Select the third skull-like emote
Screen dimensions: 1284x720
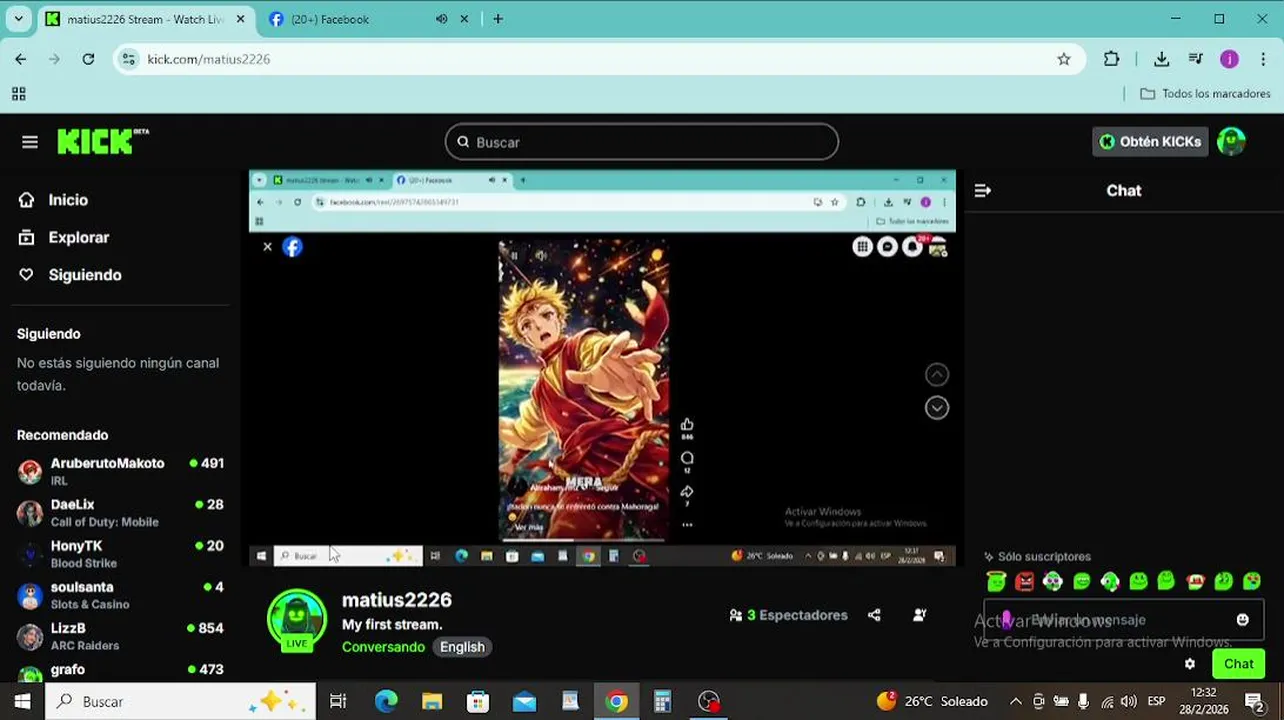tap(1053, 581)
